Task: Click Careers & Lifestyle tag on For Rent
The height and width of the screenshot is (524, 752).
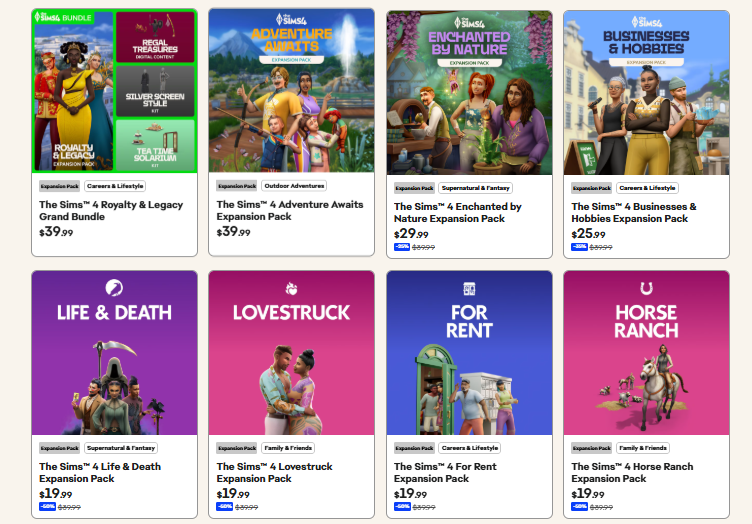Action: pos(470,448)
